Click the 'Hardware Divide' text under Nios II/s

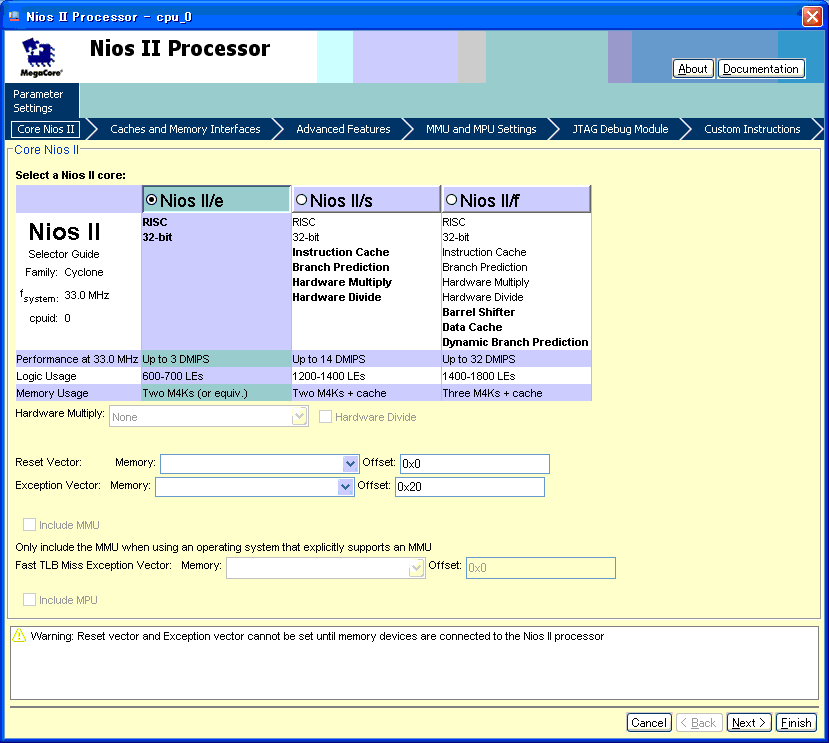click(x=337, y=297)
